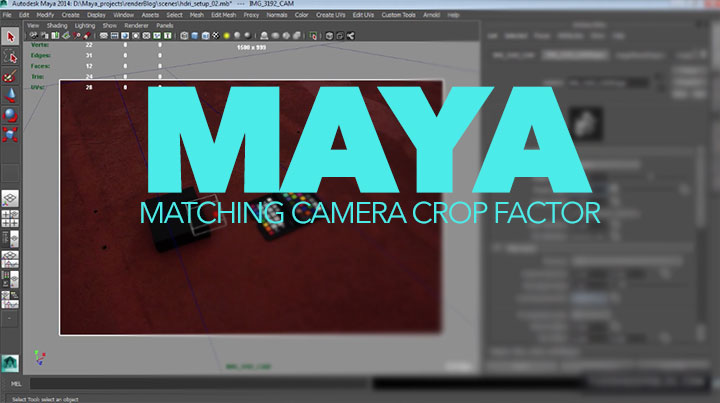Select the Hypershade/Persp layout icon
This screenshot has height=403, width=720.
pyautogui.click(x=10, y=279)
